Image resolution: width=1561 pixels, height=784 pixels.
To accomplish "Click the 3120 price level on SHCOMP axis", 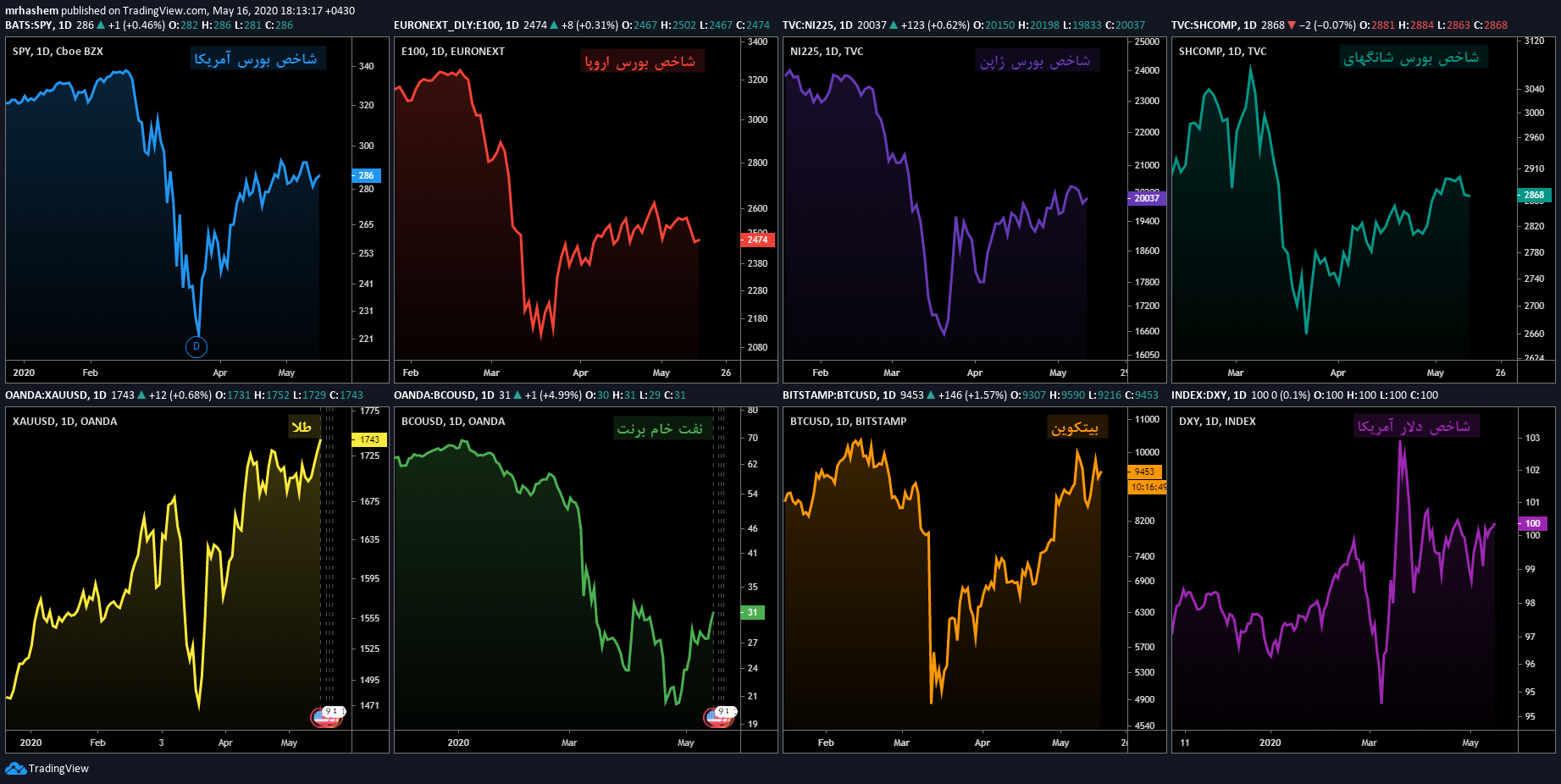I will tap(1534, 41).
